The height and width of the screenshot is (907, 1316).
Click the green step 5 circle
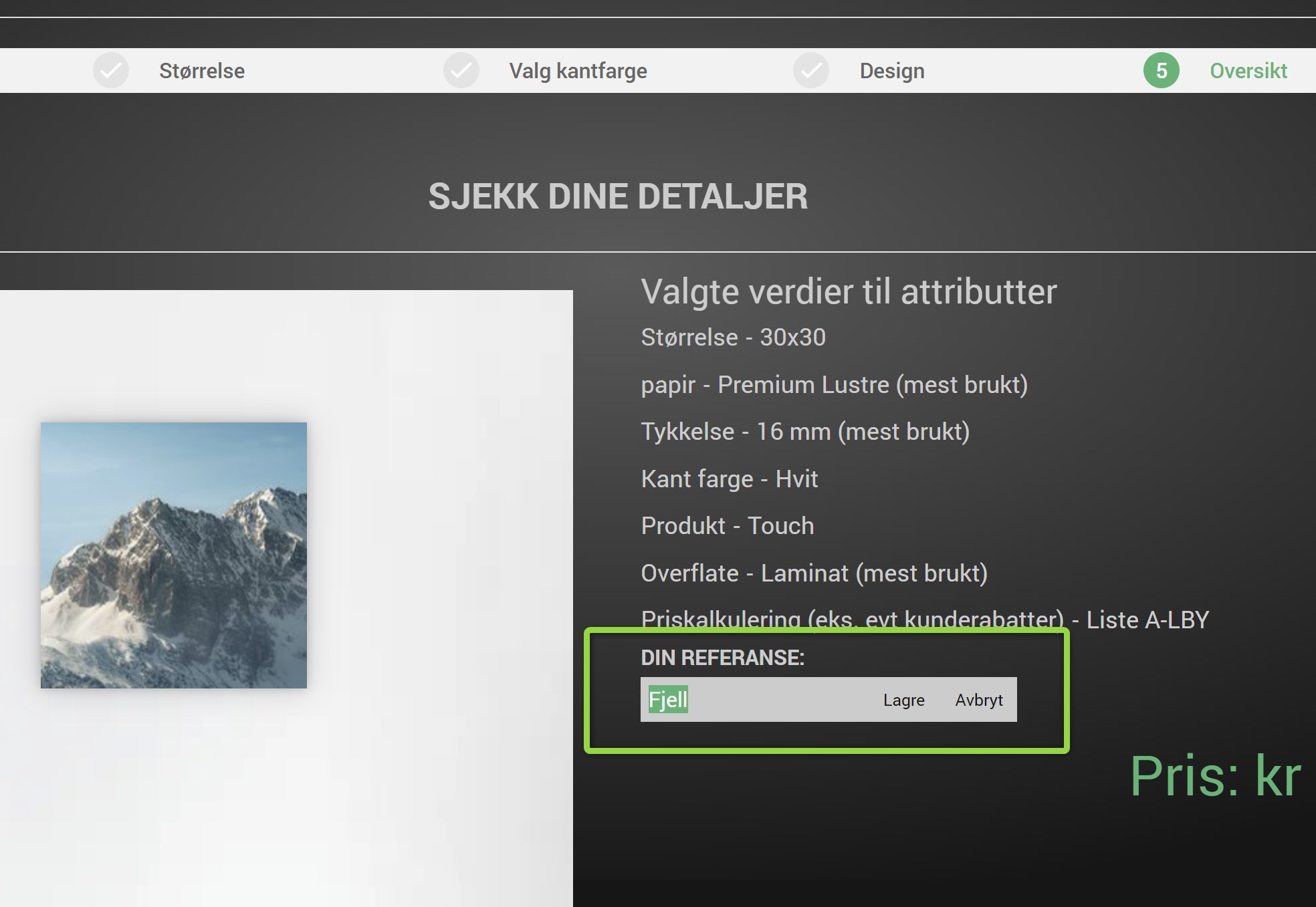click(x=1161, y=70)
